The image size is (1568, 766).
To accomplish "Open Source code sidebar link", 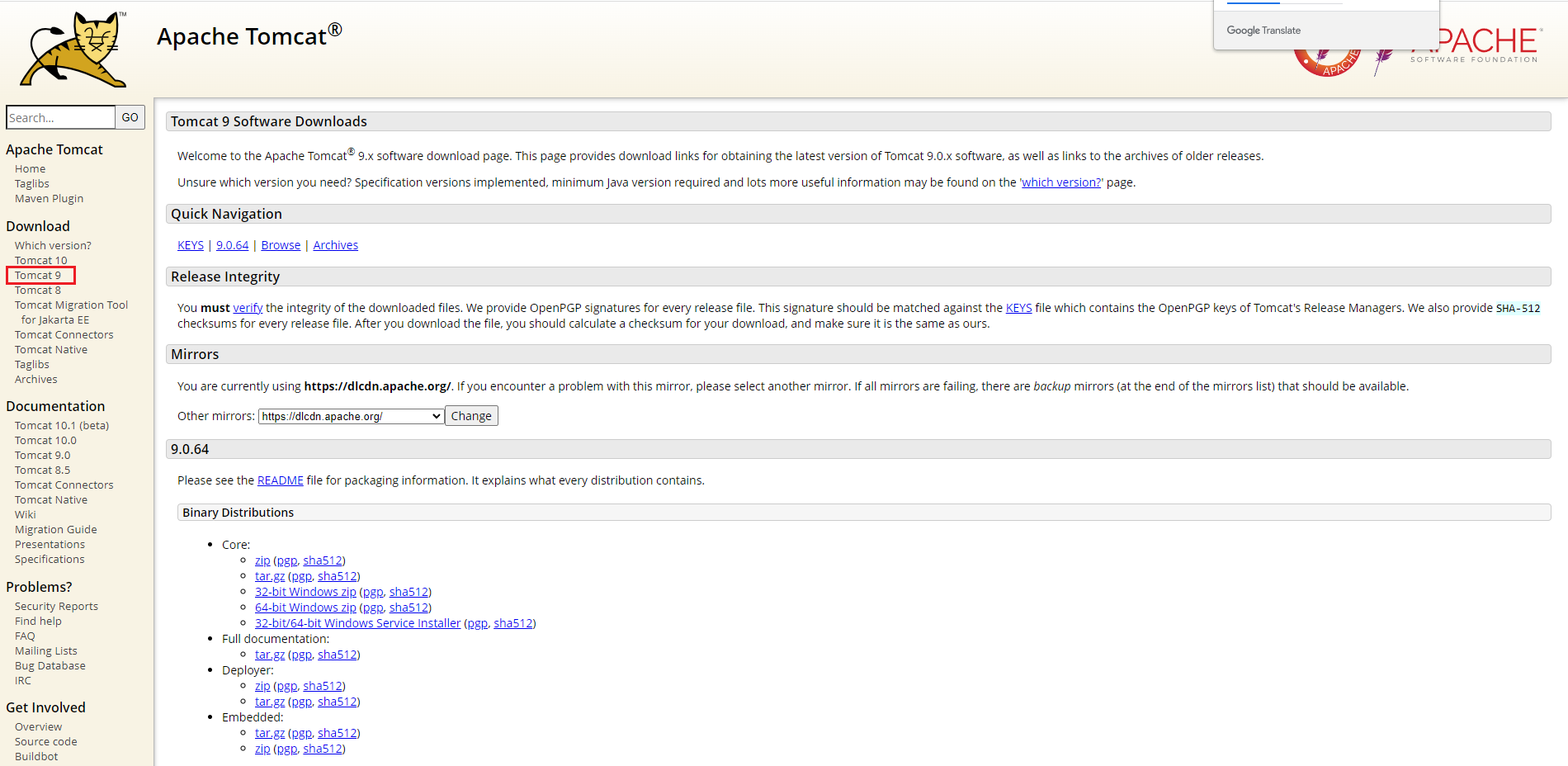I will (46, 741).
